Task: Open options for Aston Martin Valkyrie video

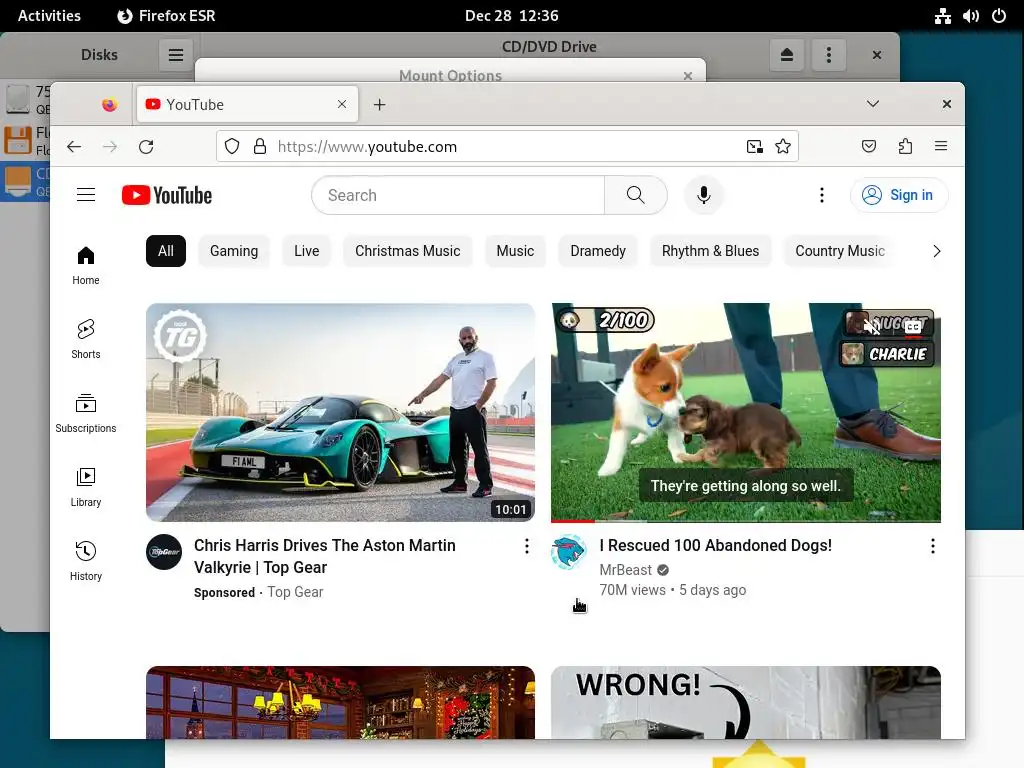Action: (526, 547)
